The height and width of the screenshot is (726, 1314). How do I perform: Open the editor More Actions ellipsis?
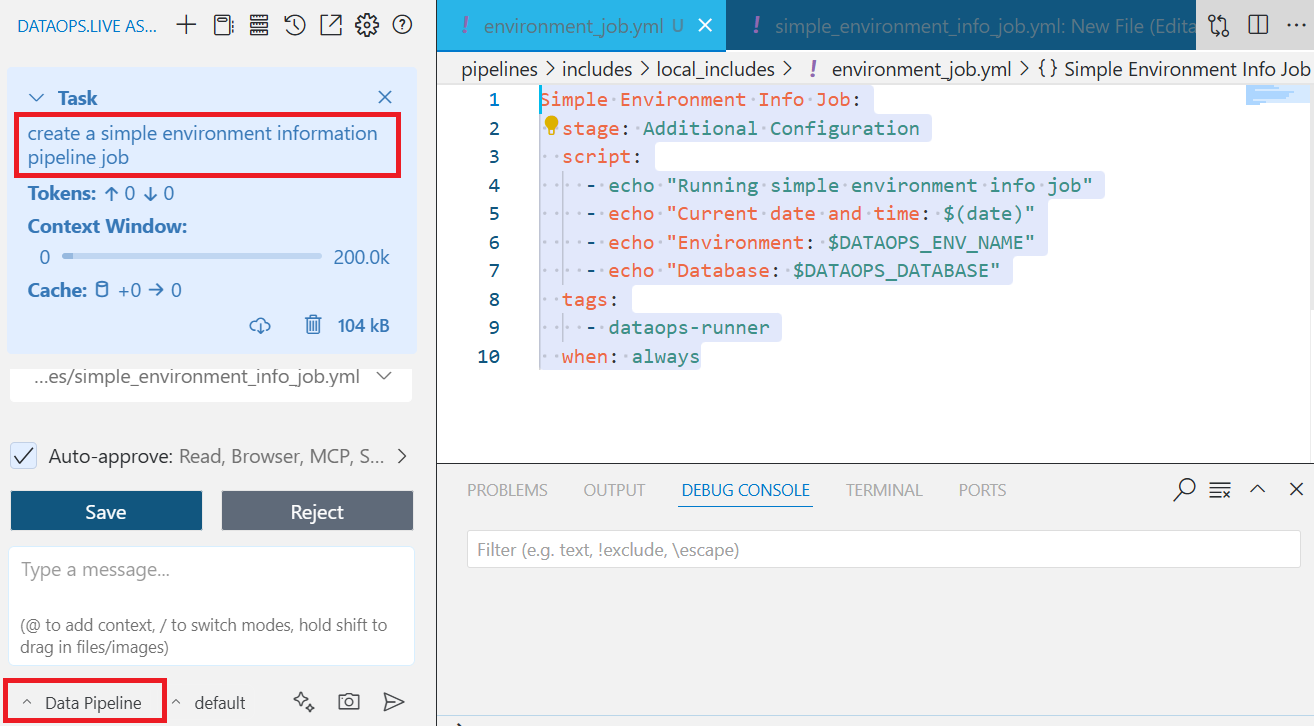pyautogui.click(x=1296, y=26)
